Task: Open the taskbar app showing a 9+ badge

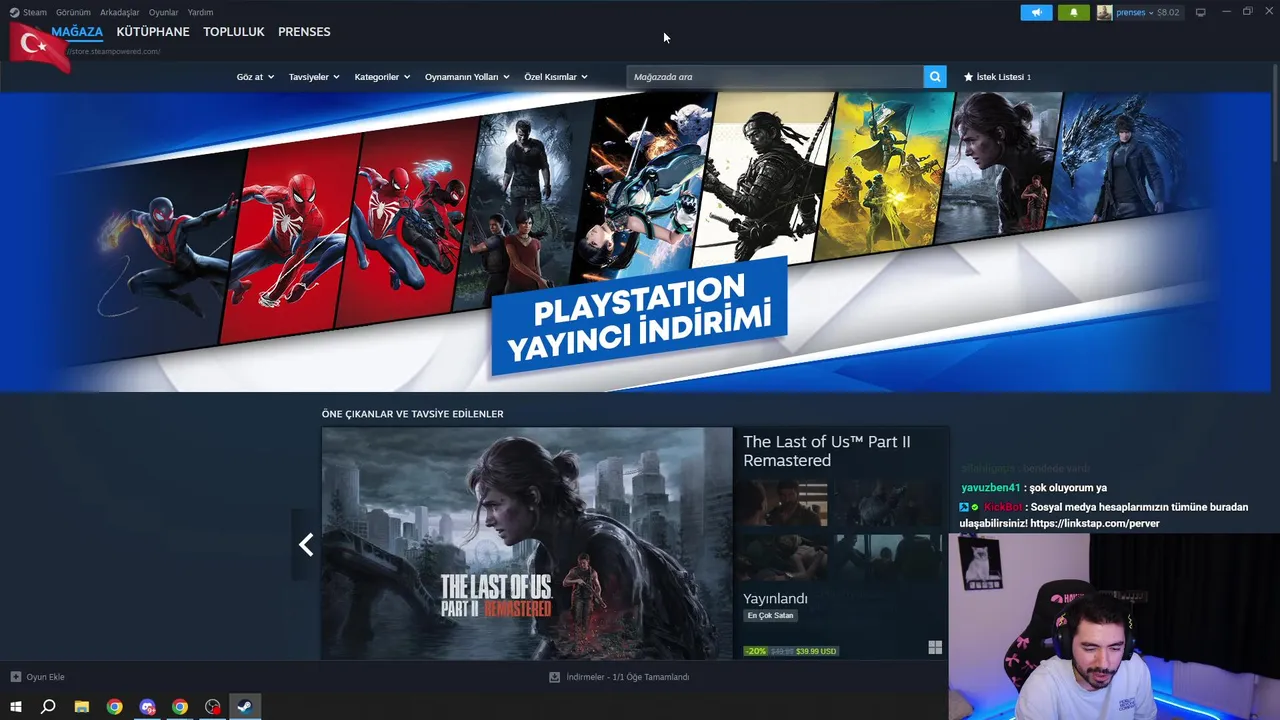Action: click(148, 707)
